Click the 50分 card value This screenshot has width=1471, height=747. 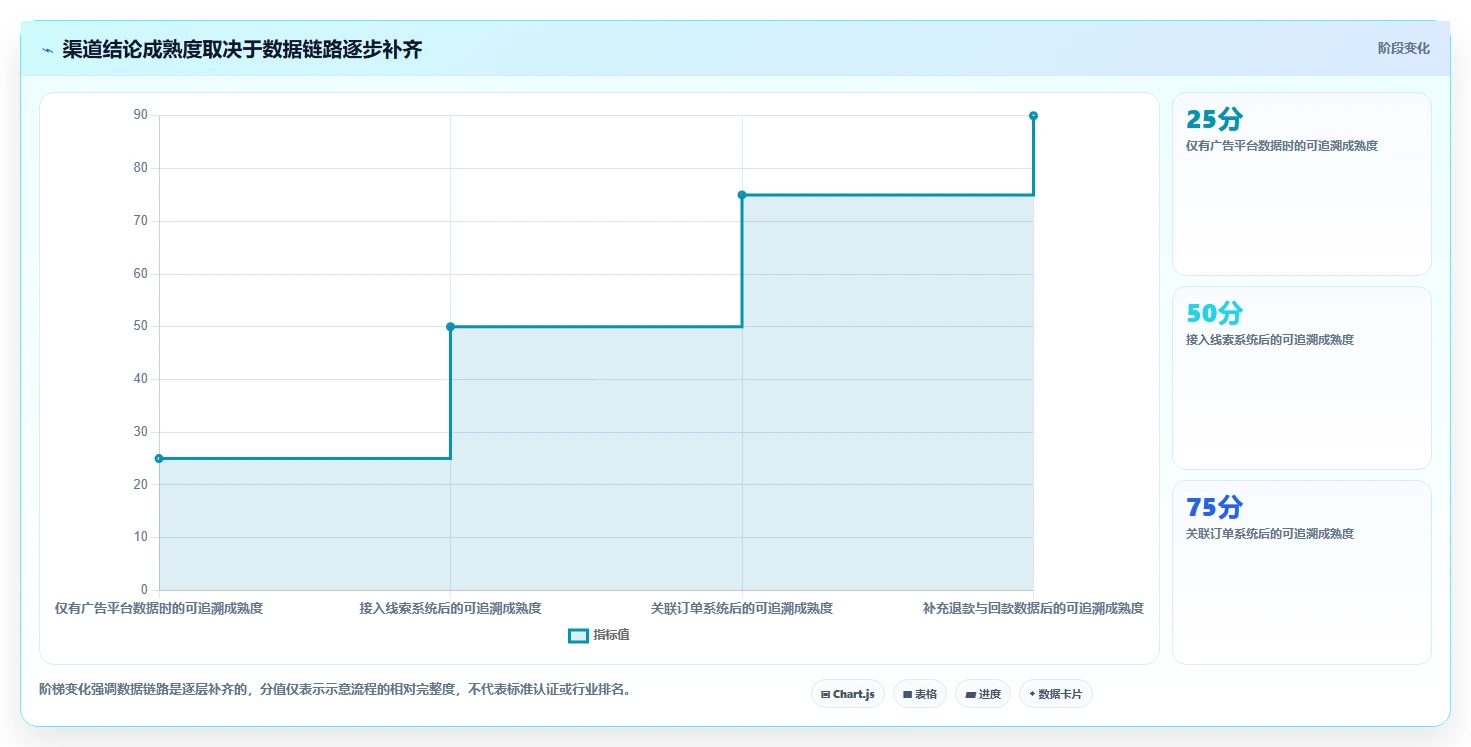[1214, 313]
